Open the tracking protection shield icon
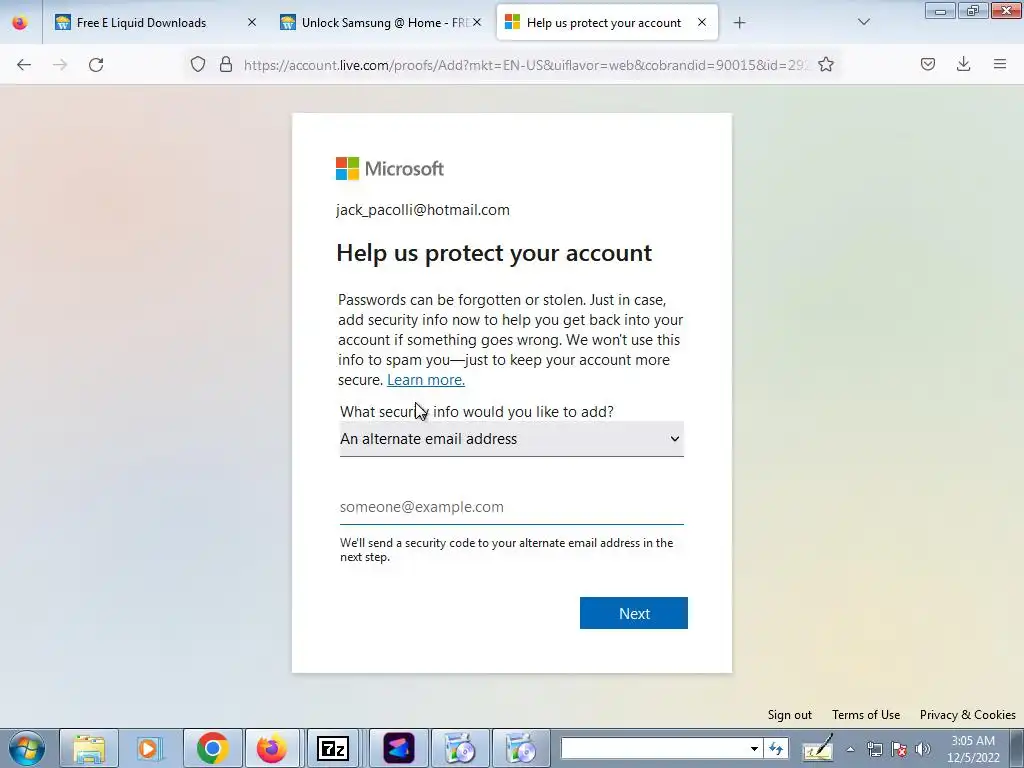The width and height of the screenshot is (1024, 768). pos(198,64)
